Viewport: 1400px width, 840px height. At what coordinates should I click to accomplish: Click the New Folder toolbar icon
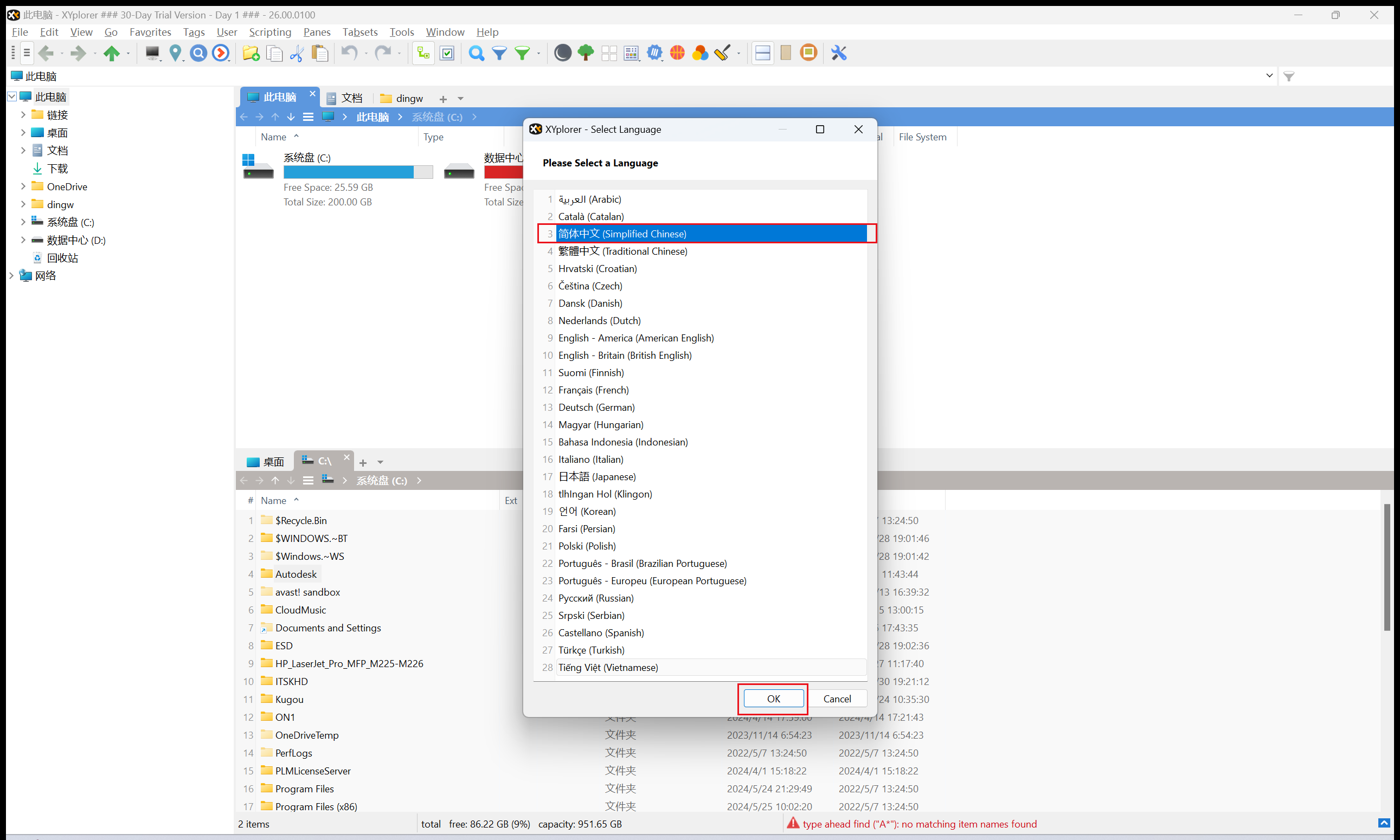tap(251, 53)
